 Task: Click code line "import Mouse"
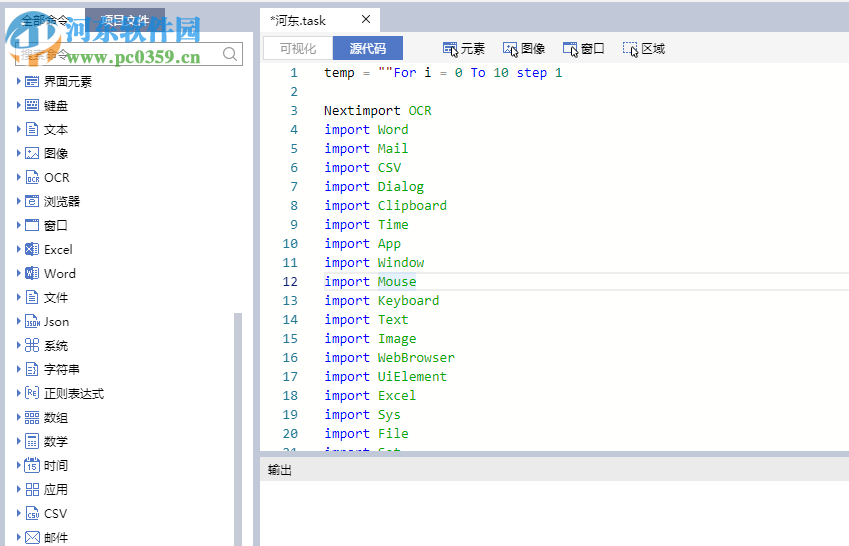click(370, 282)
